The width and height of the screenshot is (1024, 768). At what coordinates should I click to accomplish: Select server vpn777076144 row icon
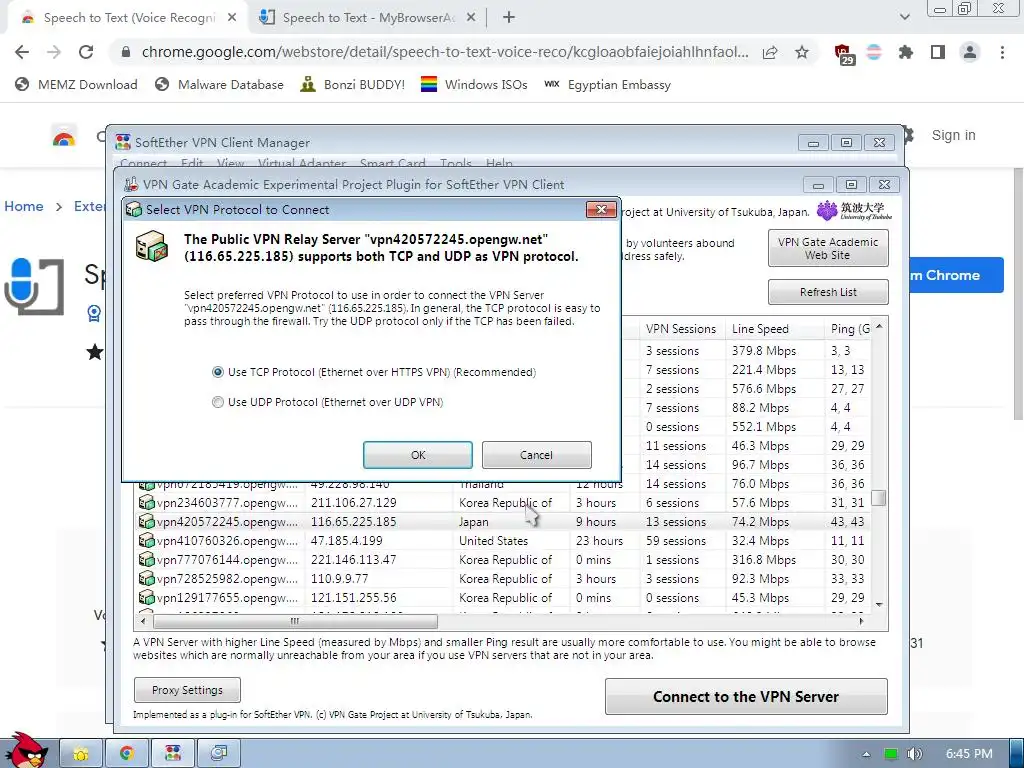point(146,560)
